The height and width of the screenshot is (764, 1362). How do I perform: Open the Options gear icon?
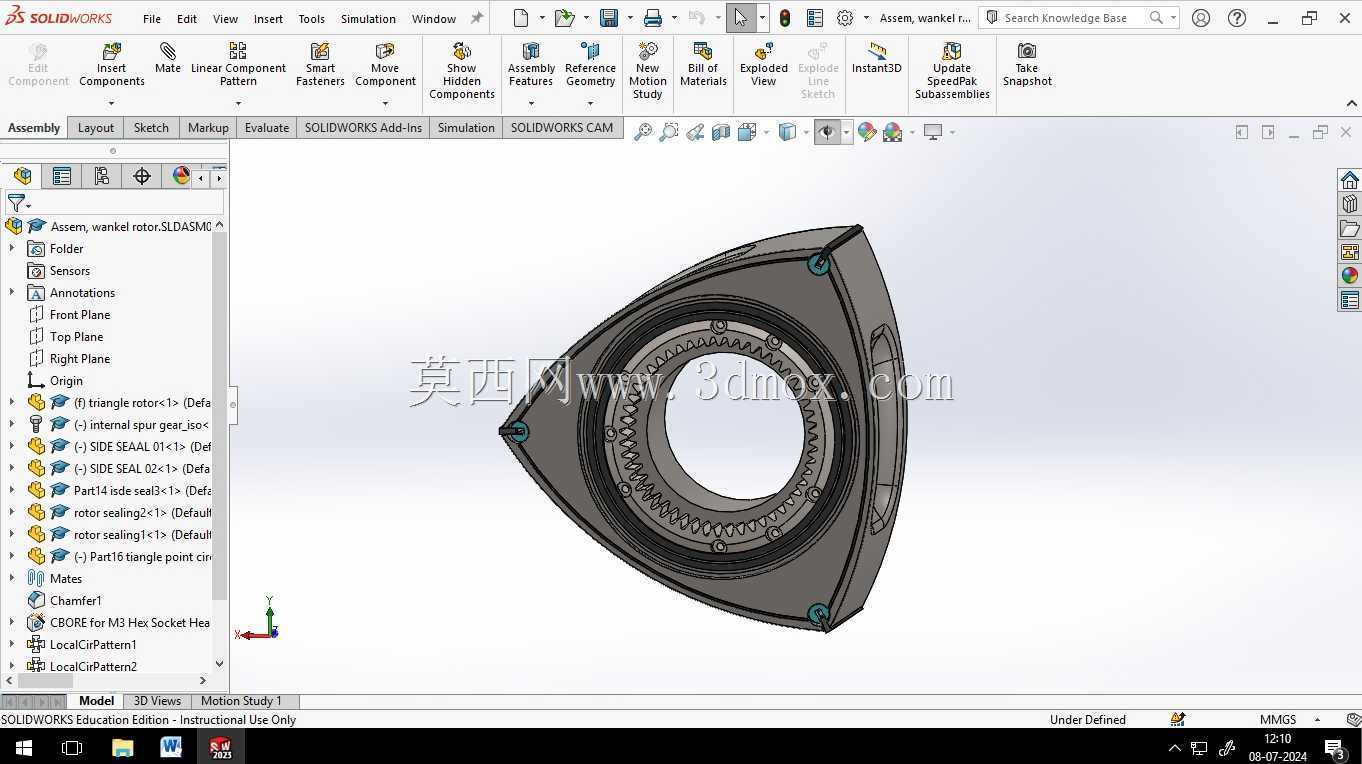[845, 18]
